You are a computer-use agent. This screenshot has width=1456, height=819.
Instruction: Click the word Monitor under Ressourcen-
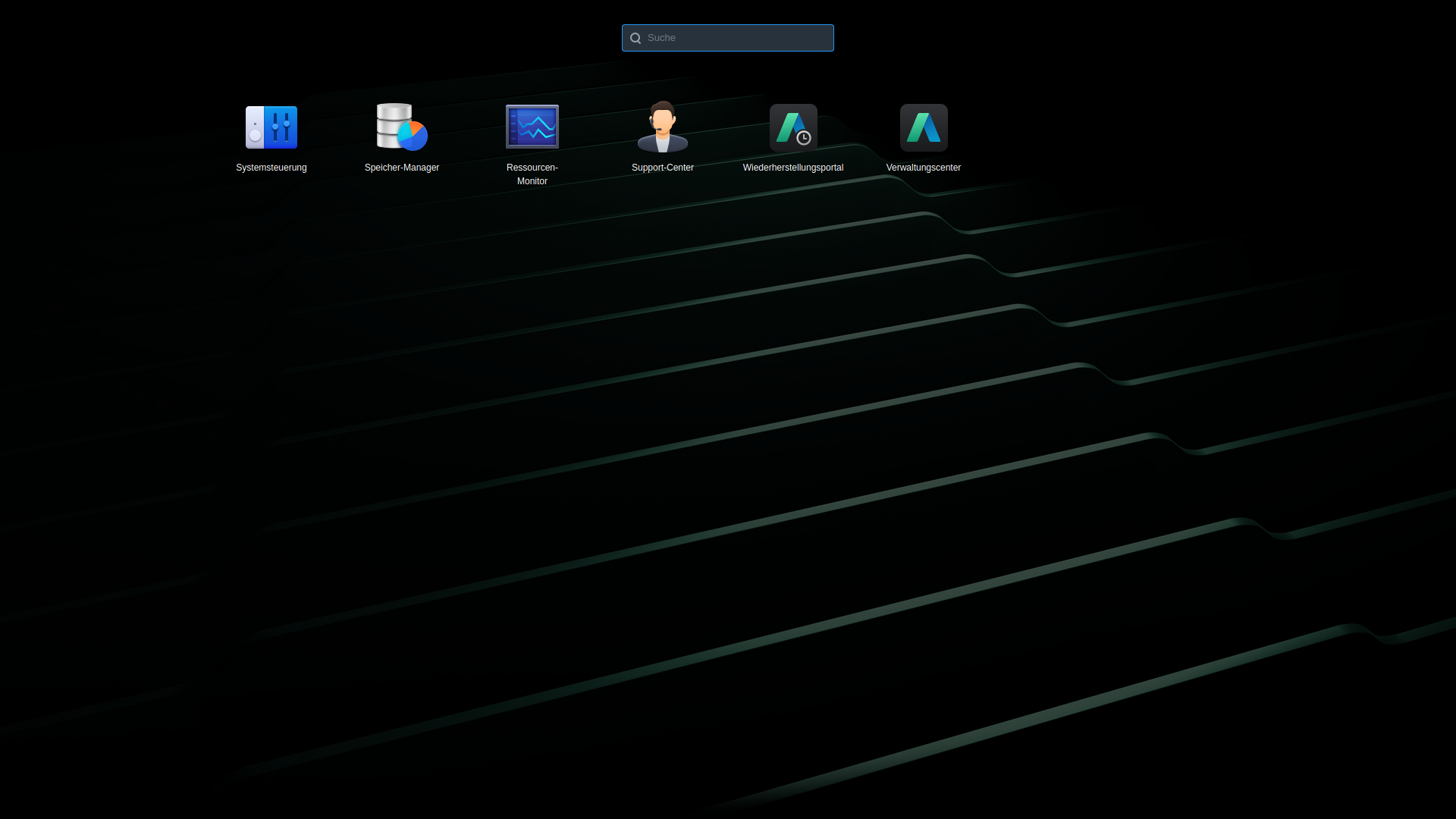pos(532,181)
